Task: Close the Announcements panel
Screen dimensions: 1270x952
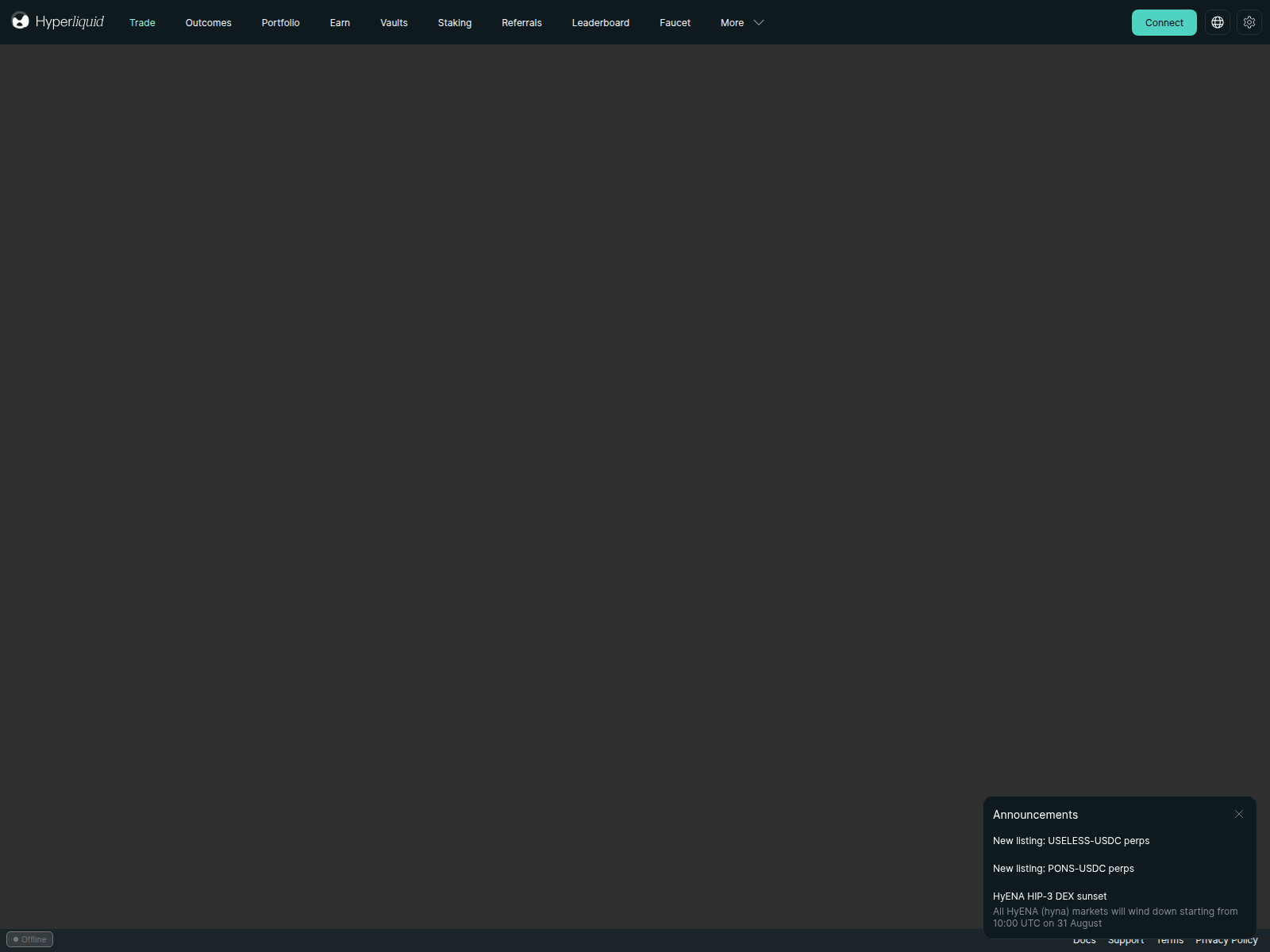Action: tap(1239, 814)
